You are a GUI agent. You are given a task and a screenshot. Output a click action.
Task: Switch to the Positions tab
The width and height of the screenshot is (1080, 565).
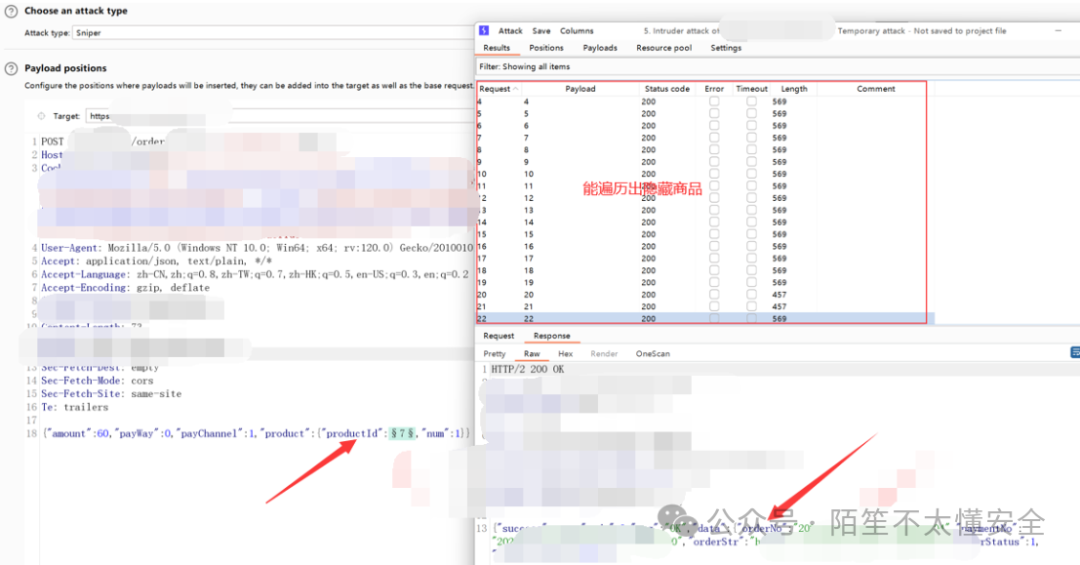pyautogui.click(x=546, y=48)
